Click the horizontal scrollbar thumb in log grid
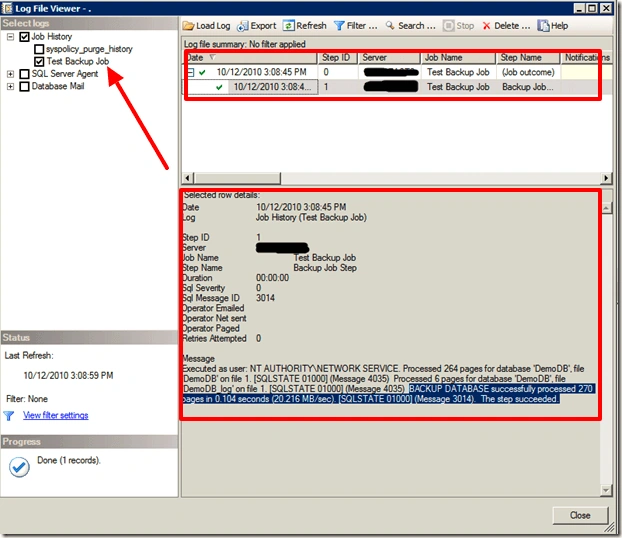 click(238, 178)
